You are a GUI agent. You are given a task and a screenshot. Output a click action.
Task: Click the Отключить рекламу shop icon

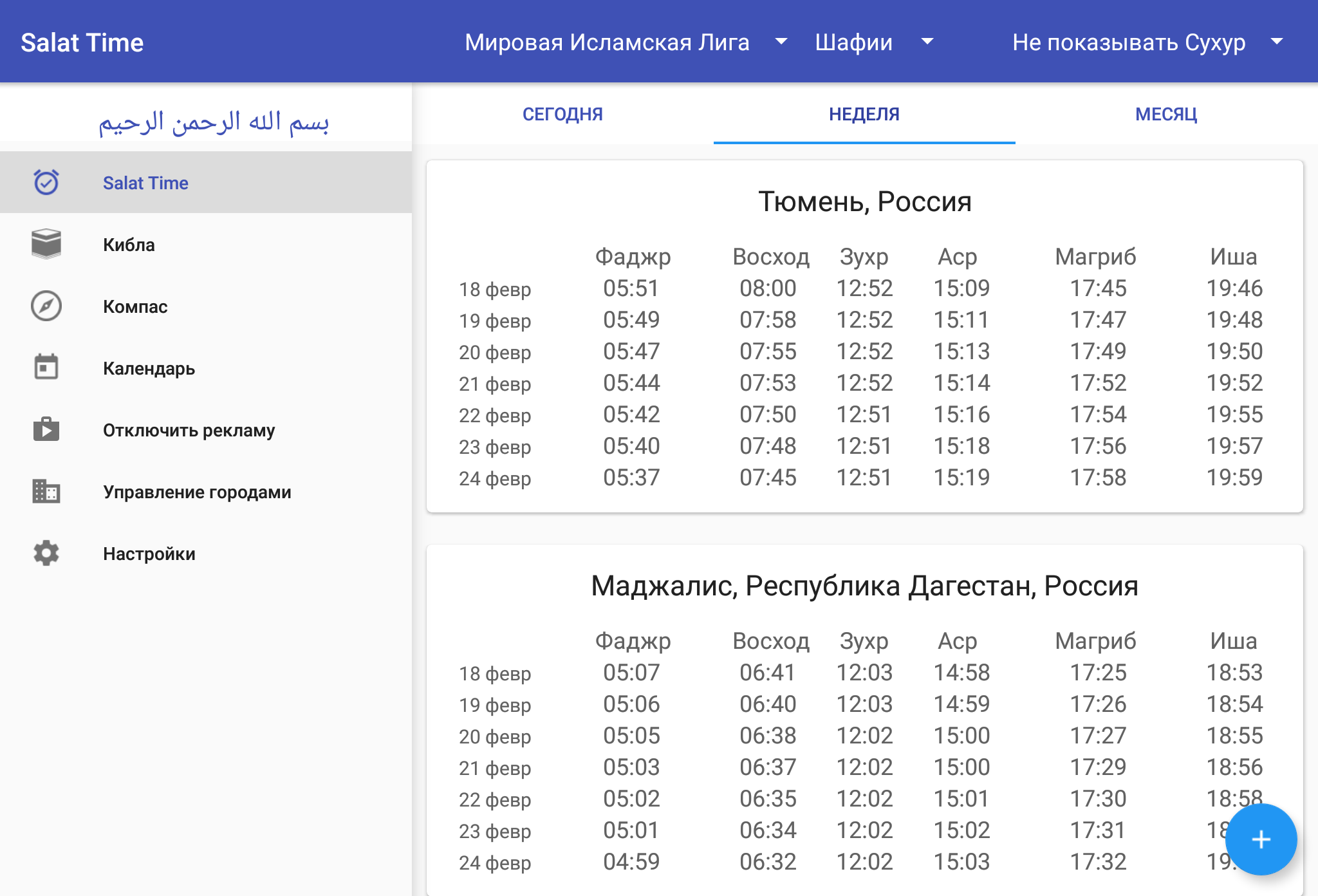click(x=46, y=429)
